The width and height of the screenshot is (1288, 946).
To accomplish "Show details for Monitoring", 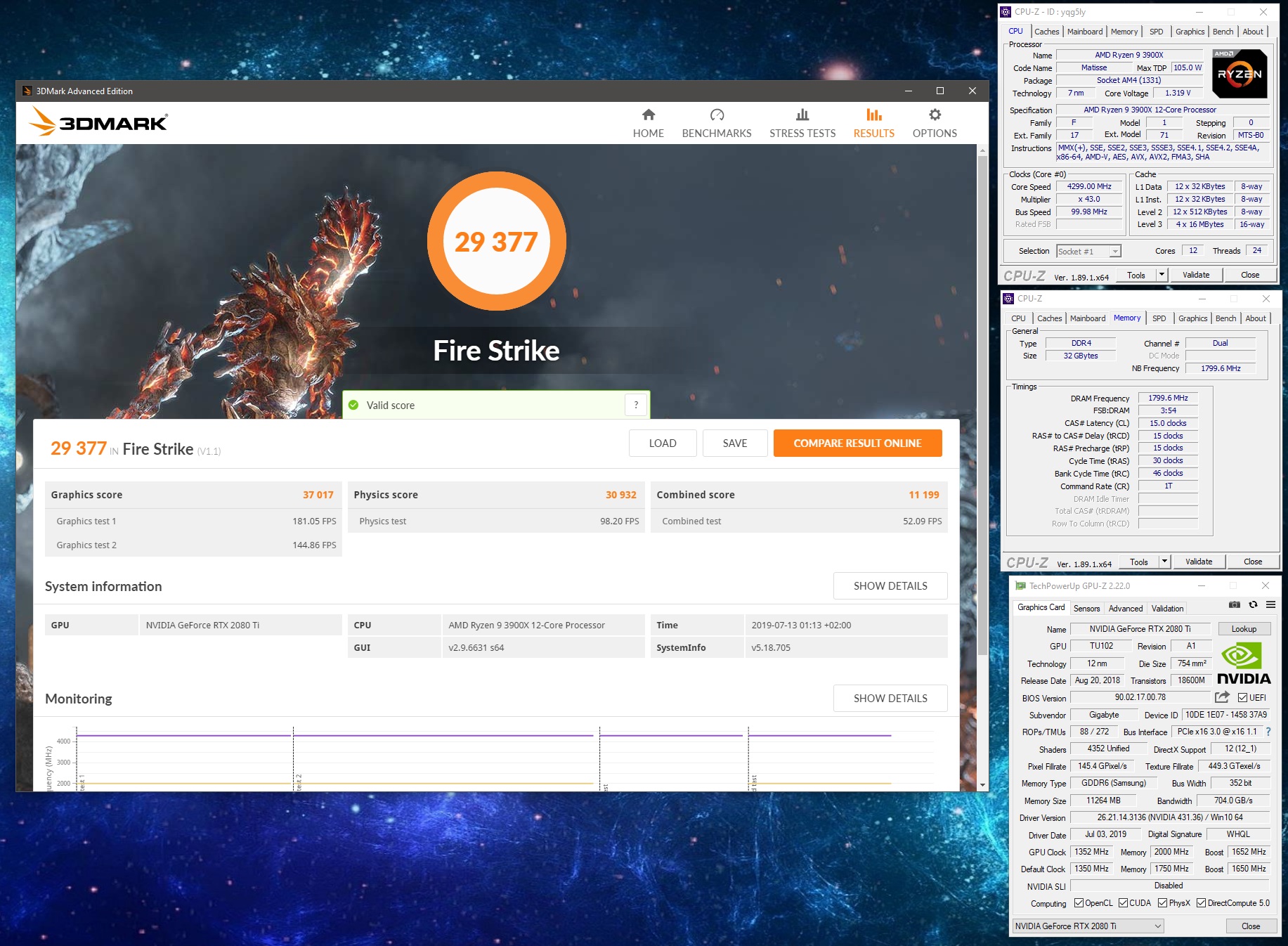I will (890, 698).
